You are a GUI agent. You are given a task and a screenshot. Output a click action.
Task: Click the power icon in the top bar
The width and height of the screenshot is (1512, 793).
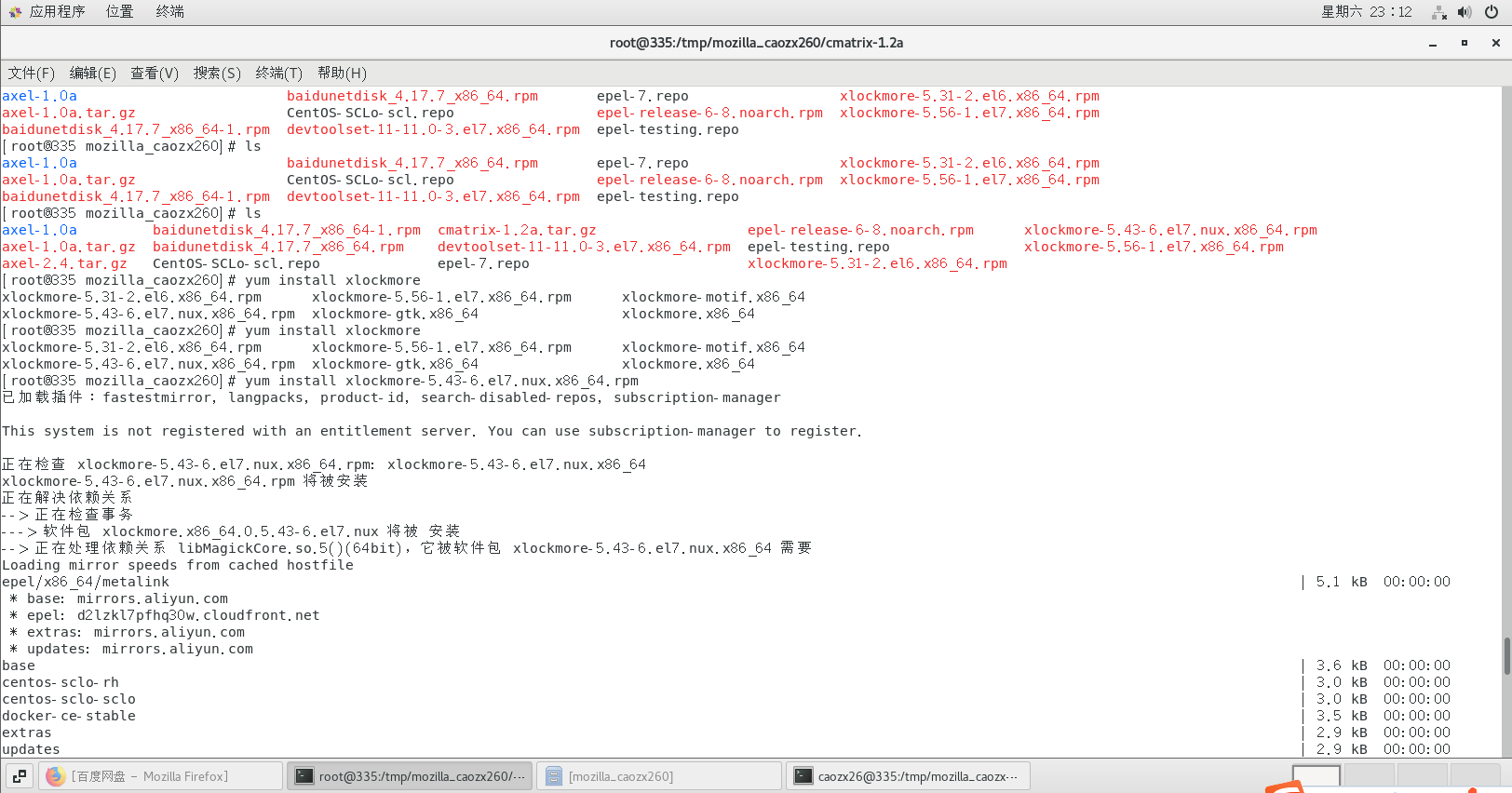[1492, 12]
